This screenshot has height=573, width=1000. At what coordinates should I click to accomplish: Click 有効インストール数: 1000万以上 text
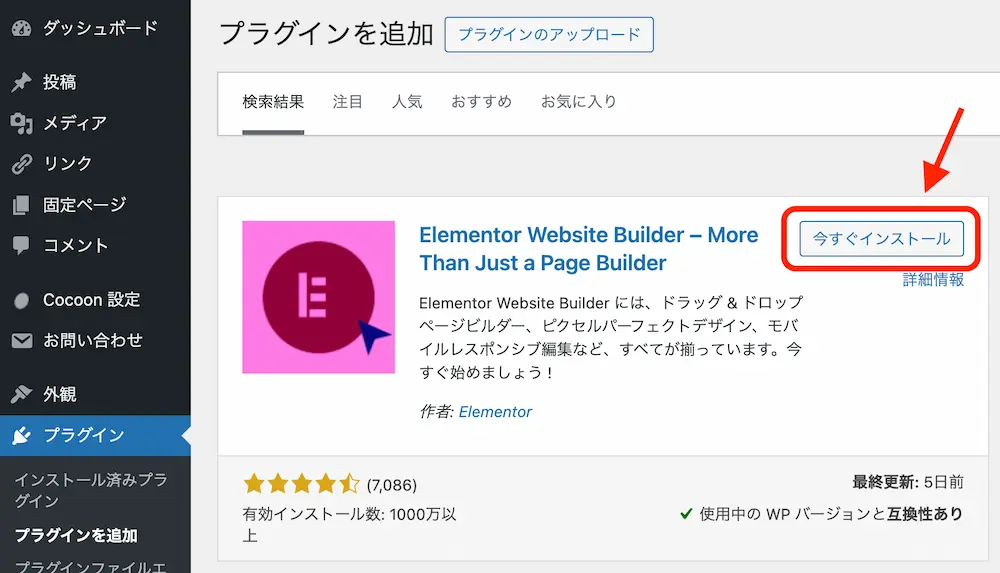[x=349, y=525]
